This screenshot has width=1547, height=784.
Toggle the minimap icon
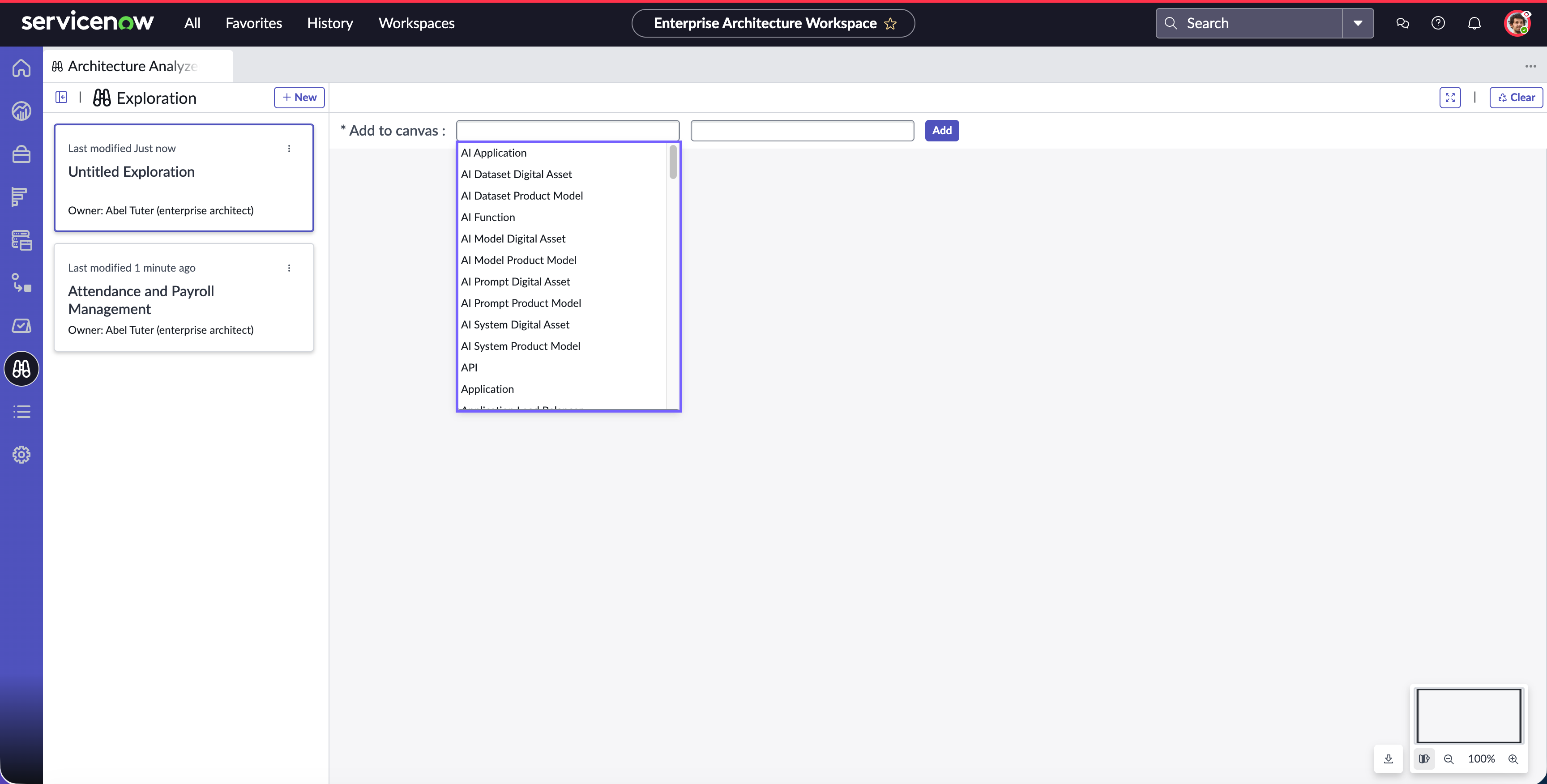(x=1424, y=759)
